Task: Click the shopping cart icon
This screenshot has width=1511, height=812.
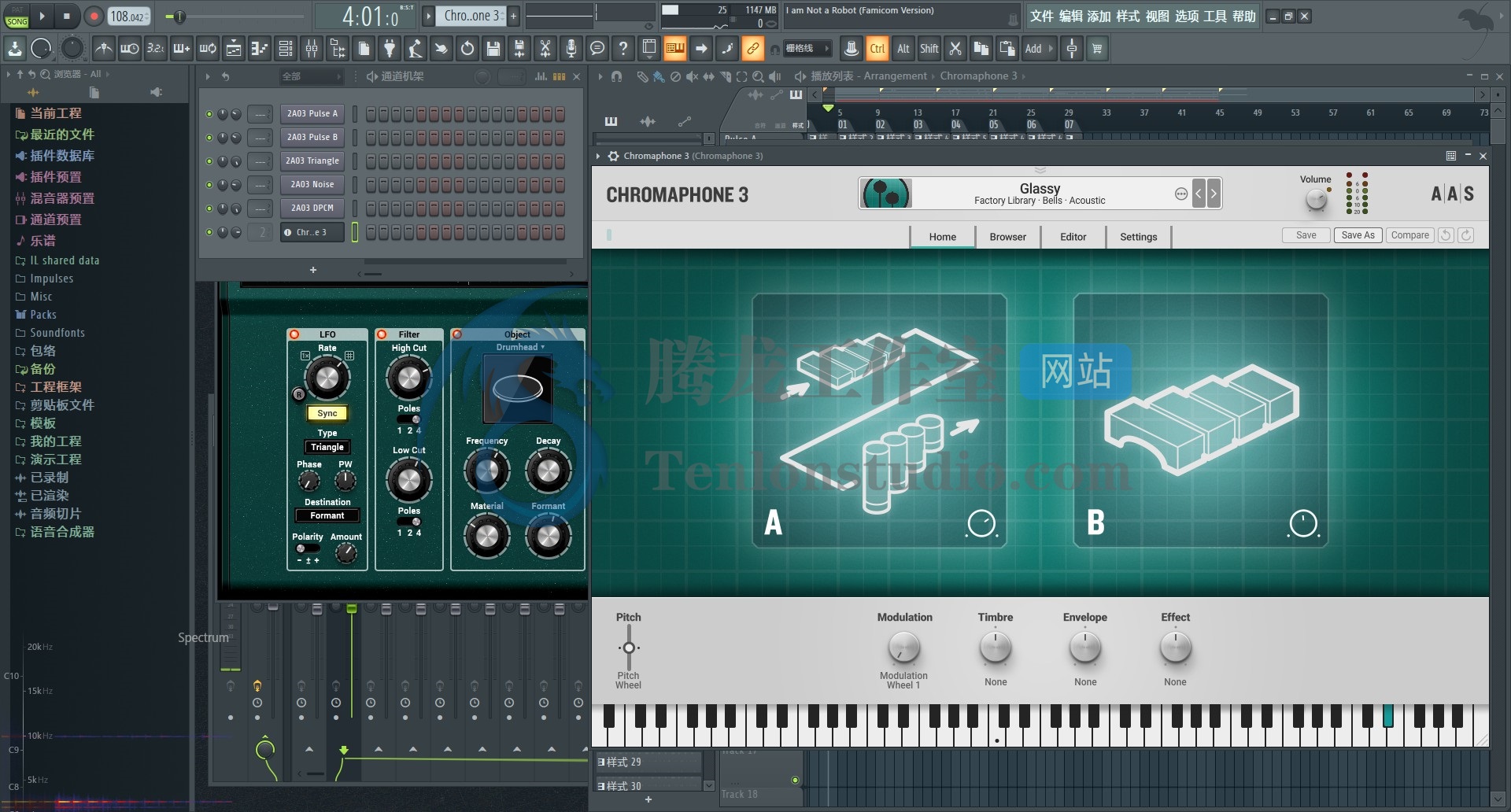Action: click(1097, 49)
